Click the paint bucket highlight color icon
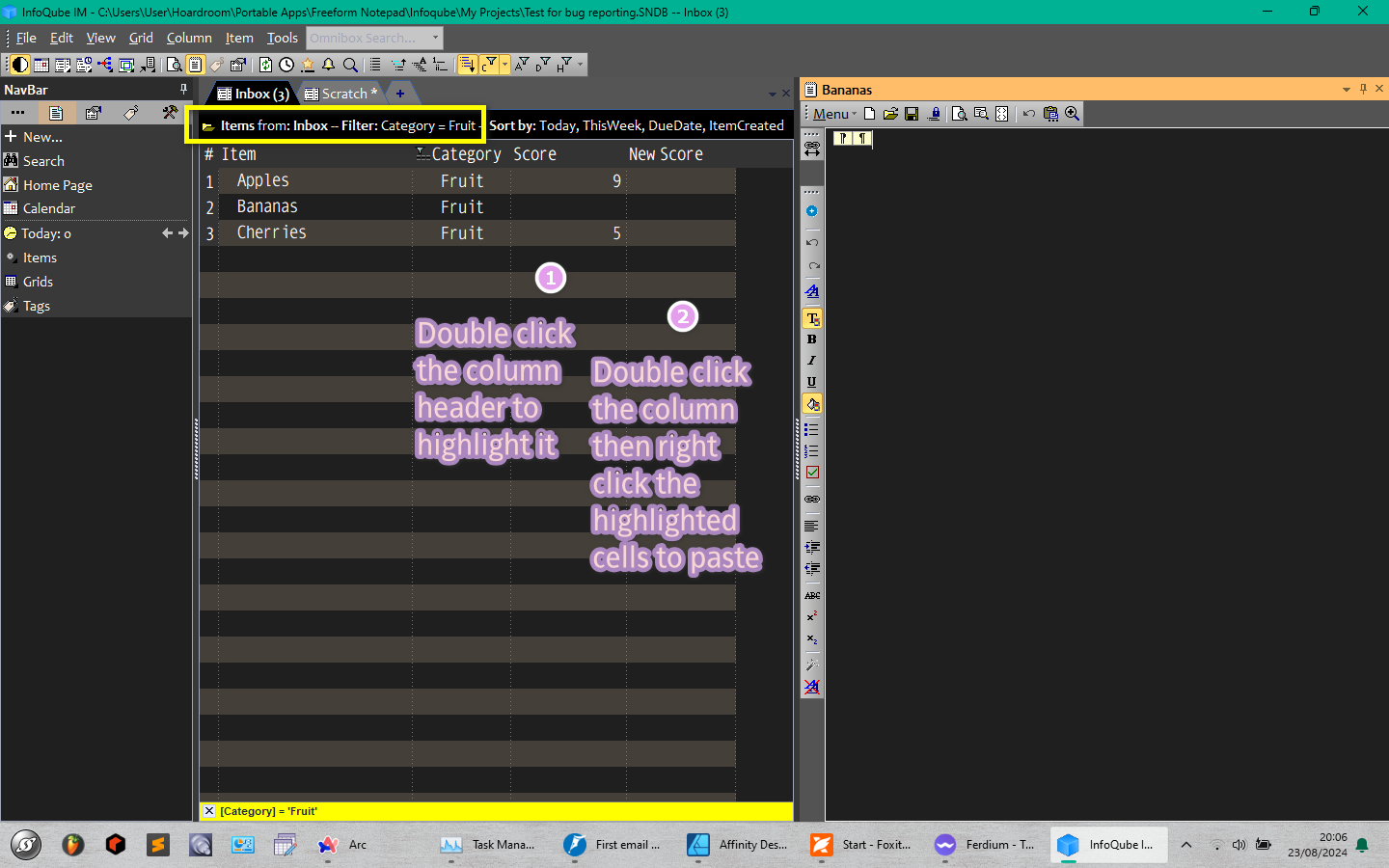The width and height of the screenshot is (1389, 868). pyautogui.click(x=812, y=403)
